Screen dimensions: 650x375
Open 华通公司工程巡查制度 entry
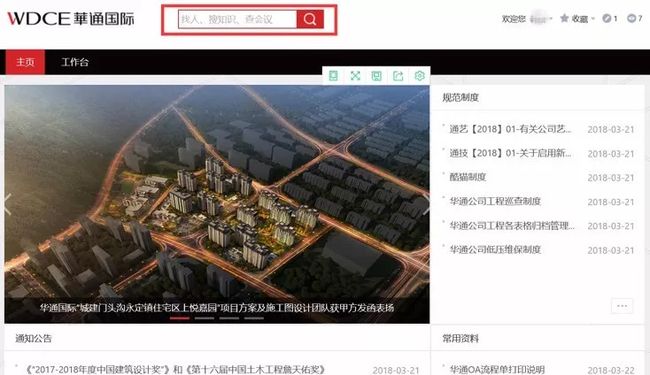pyautogui.click(x=495, y=201)
